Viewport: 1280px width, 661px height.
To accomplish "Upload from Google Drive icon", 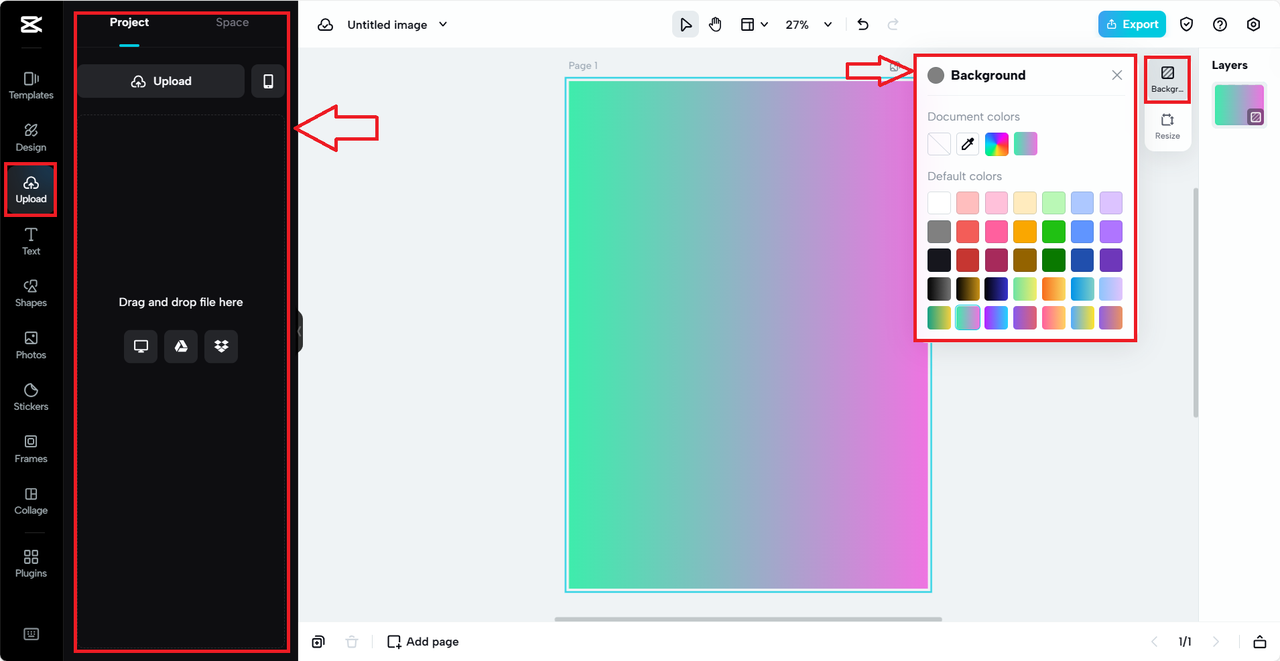I will [x=181, y=346].
